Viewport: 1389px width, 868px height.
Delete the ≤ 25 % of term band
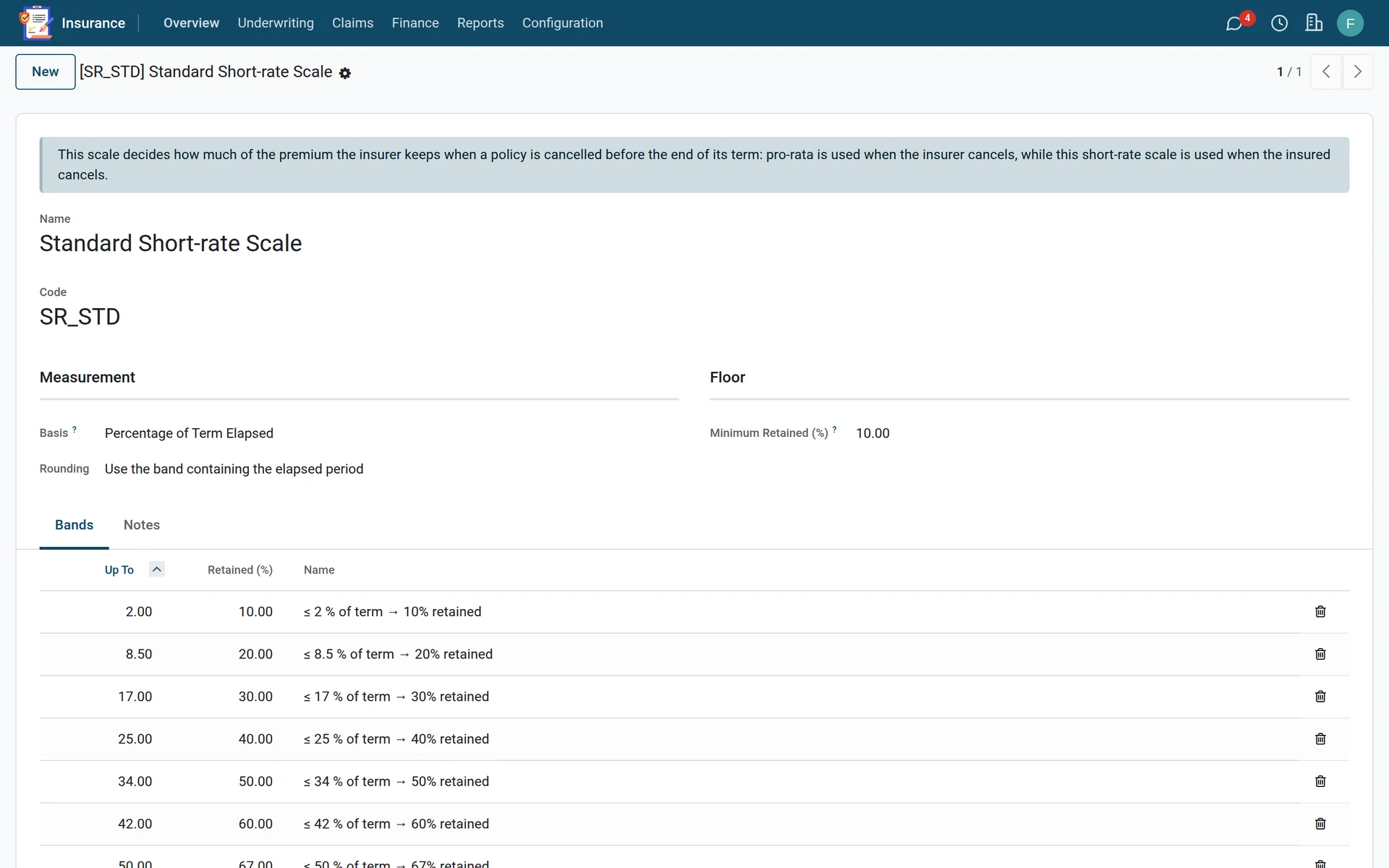[1320, 739]
